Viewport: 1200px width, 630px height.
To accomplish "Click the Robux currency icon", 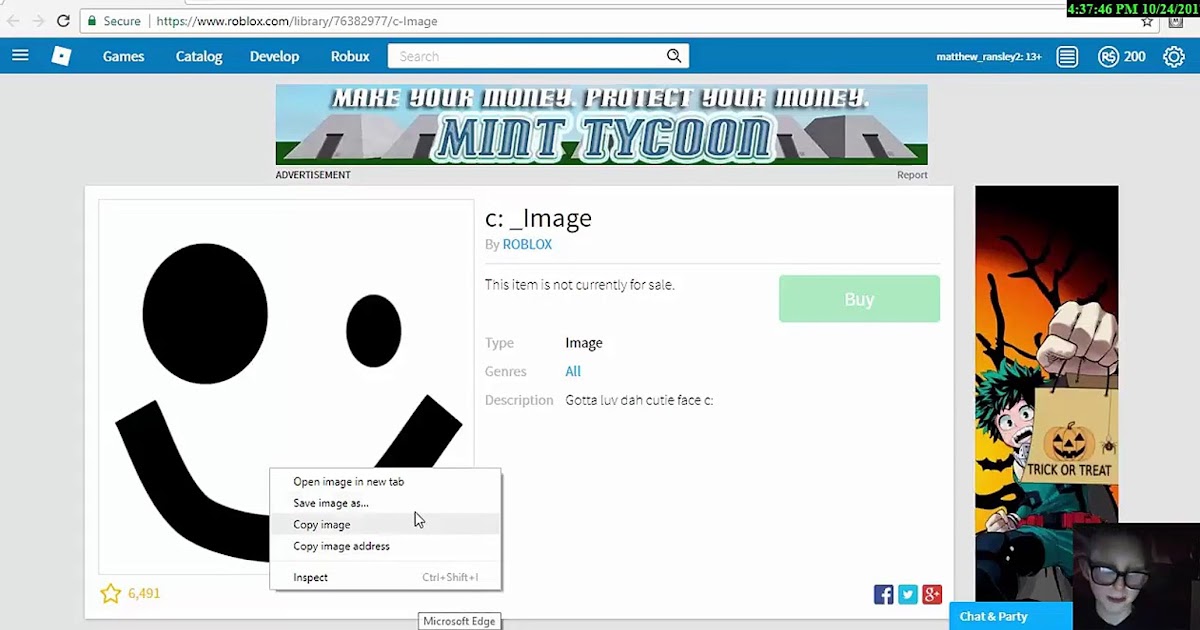I will coord(1107,57).
